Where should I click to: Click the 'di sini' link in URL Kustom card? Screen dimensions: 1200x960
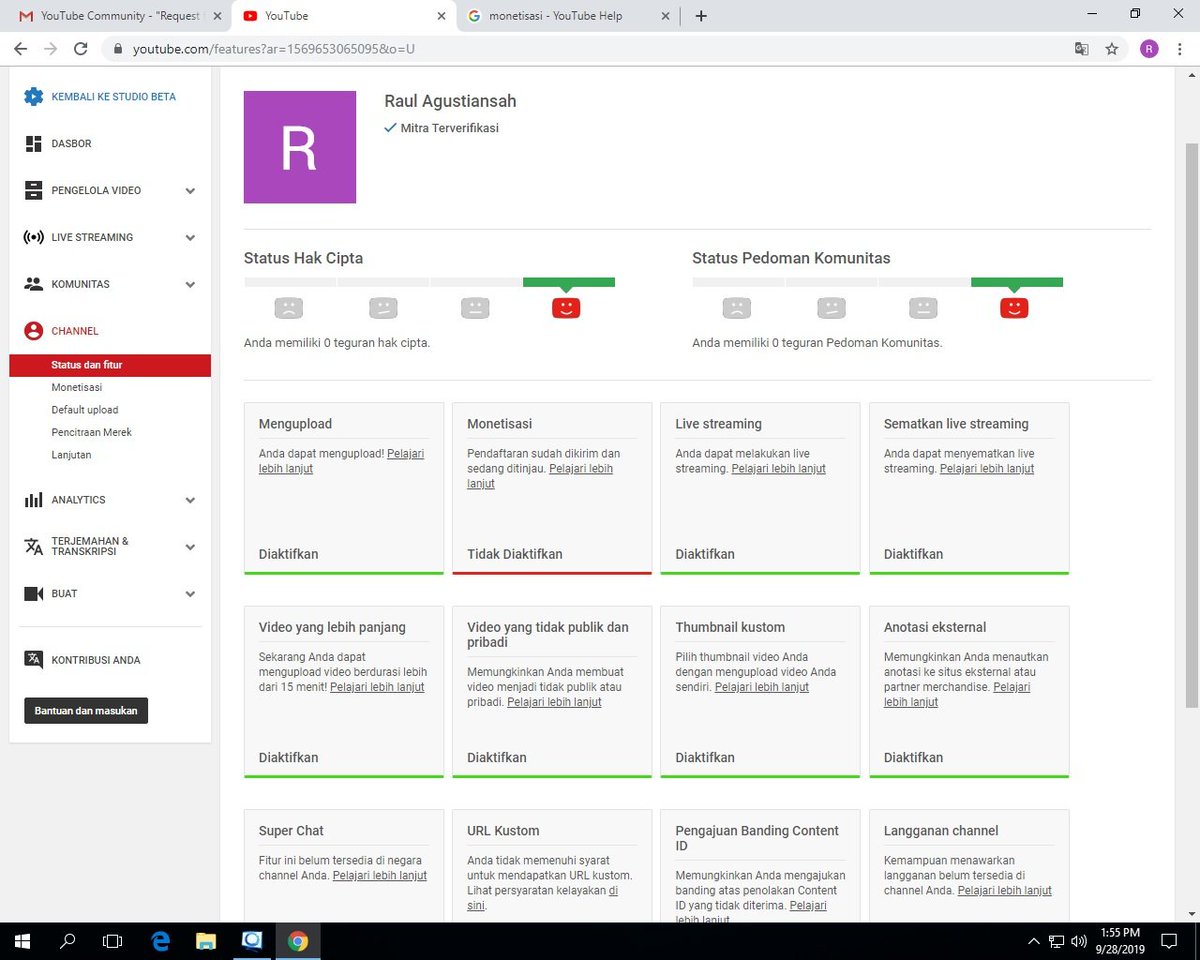[x=543, y=898]
